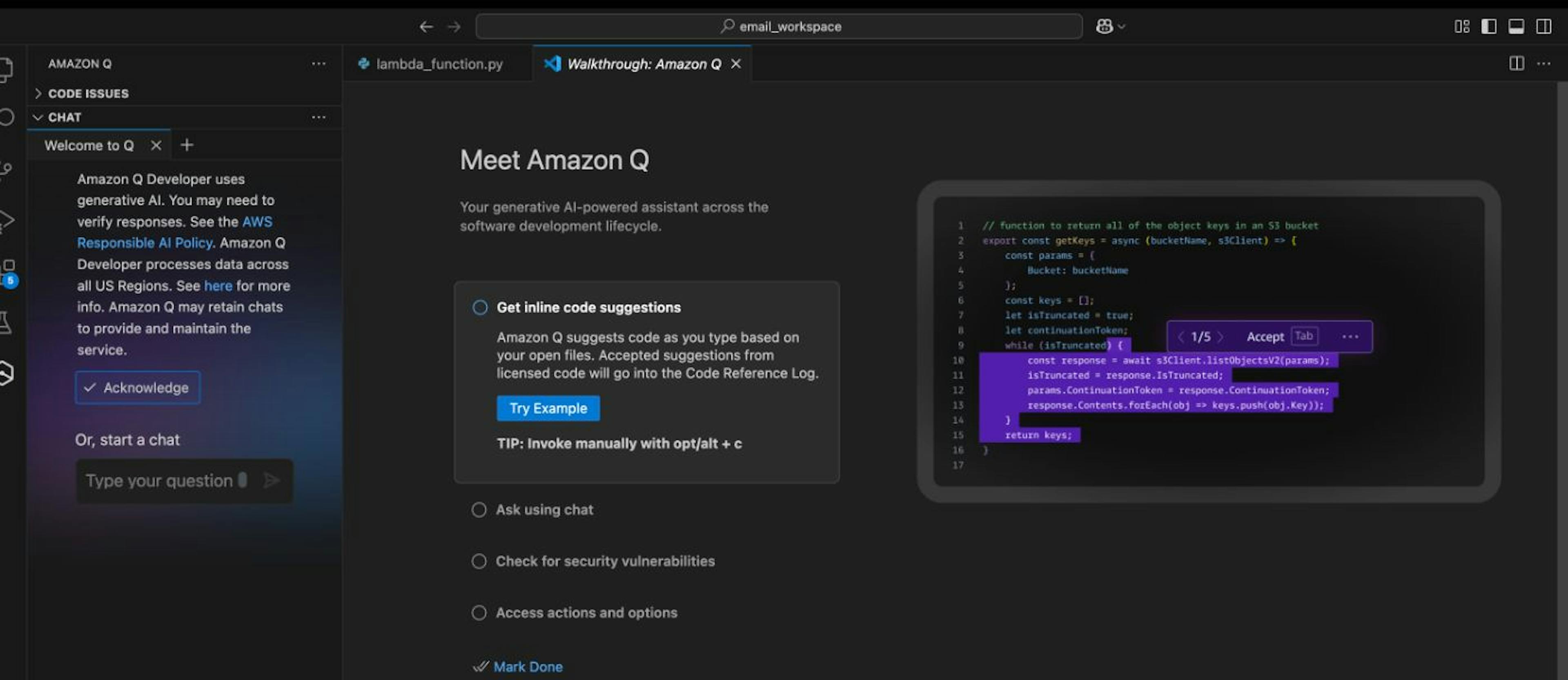
Task: Collapse the Chat section
Action: (x=64, y=117)
